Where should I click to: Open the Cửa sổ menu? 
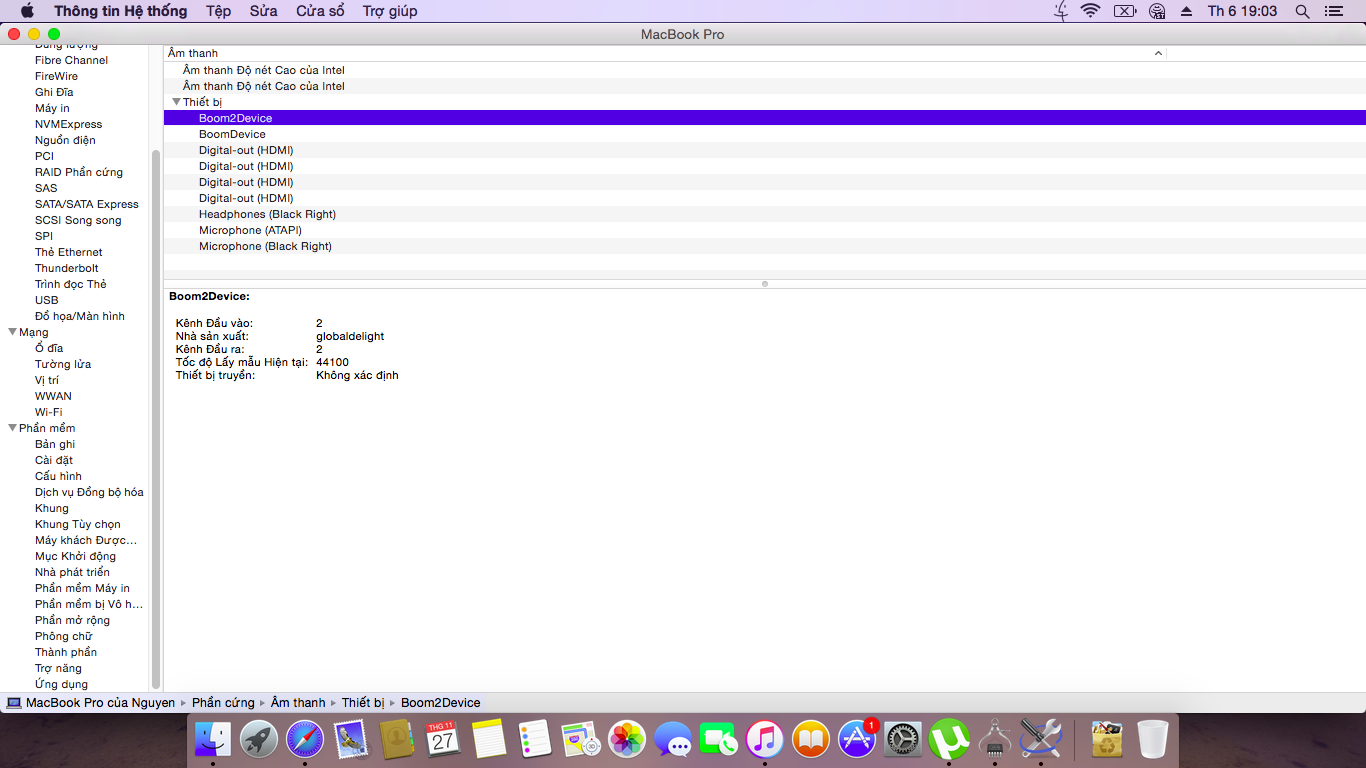click(x=320, y=11)
